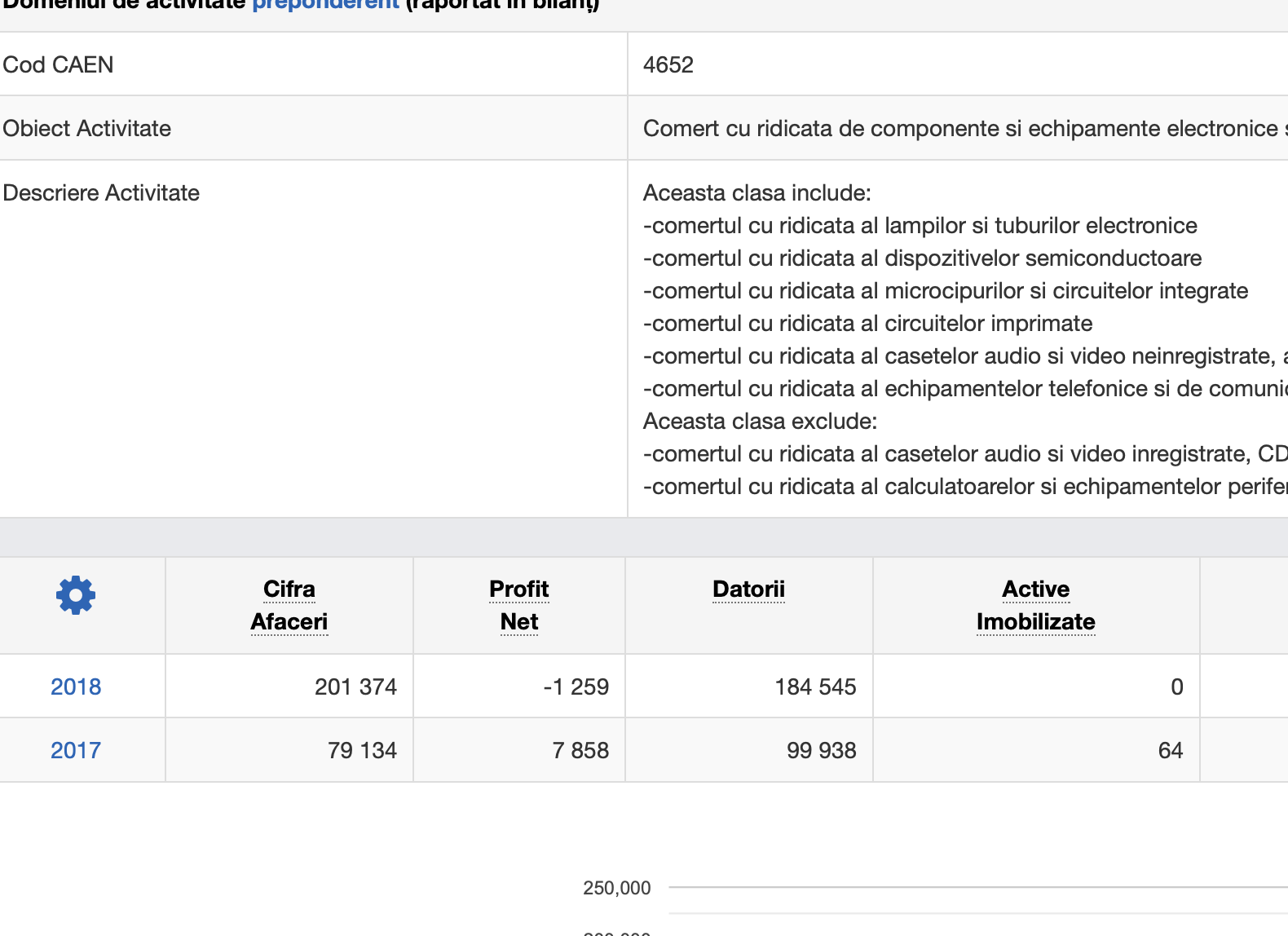Select the CAEN code value 4652
Screen dimensions: 1288x936
668,65
